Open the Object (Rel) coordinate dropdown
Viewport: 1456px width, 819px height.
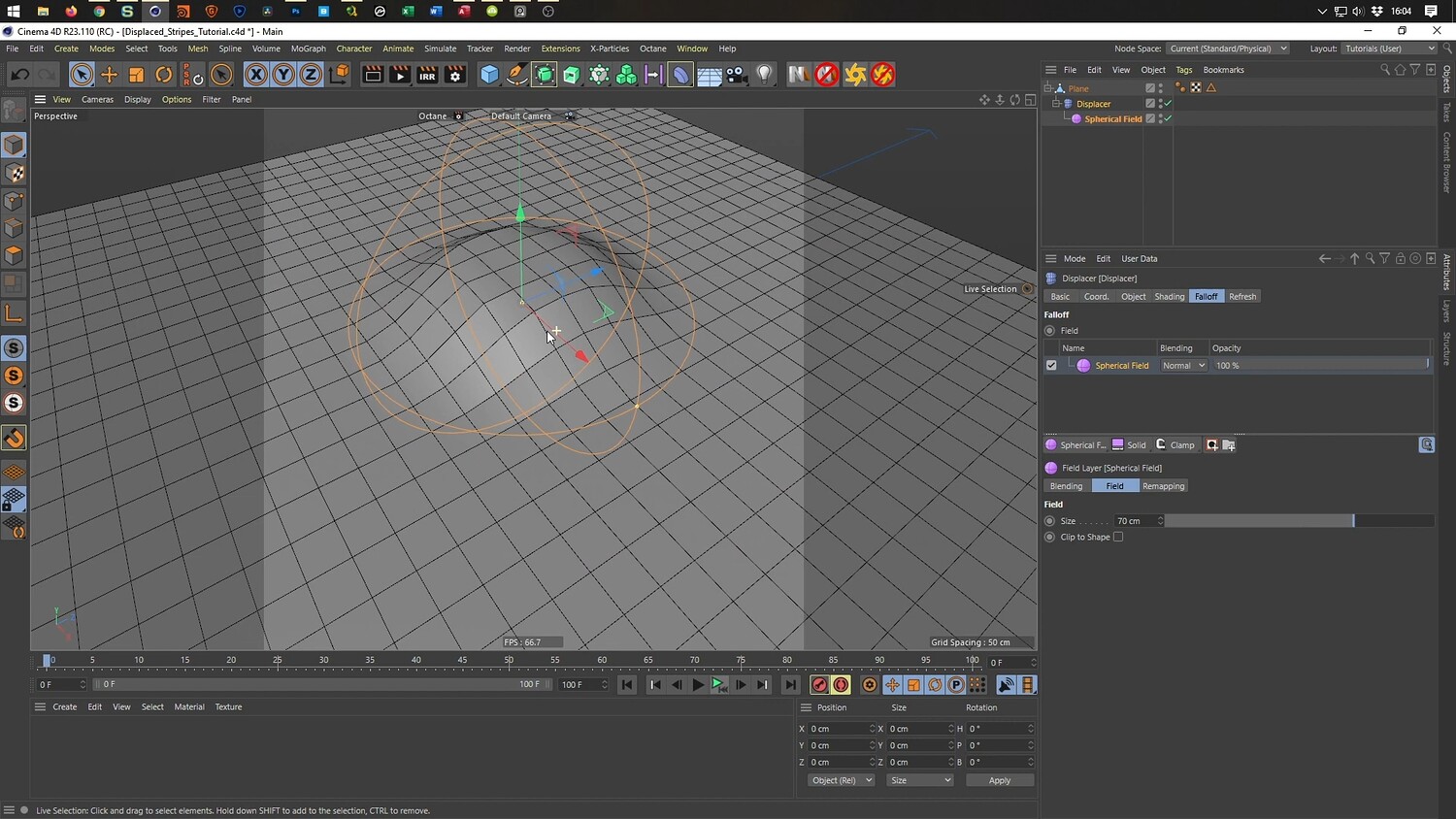(x=841, y=780)
